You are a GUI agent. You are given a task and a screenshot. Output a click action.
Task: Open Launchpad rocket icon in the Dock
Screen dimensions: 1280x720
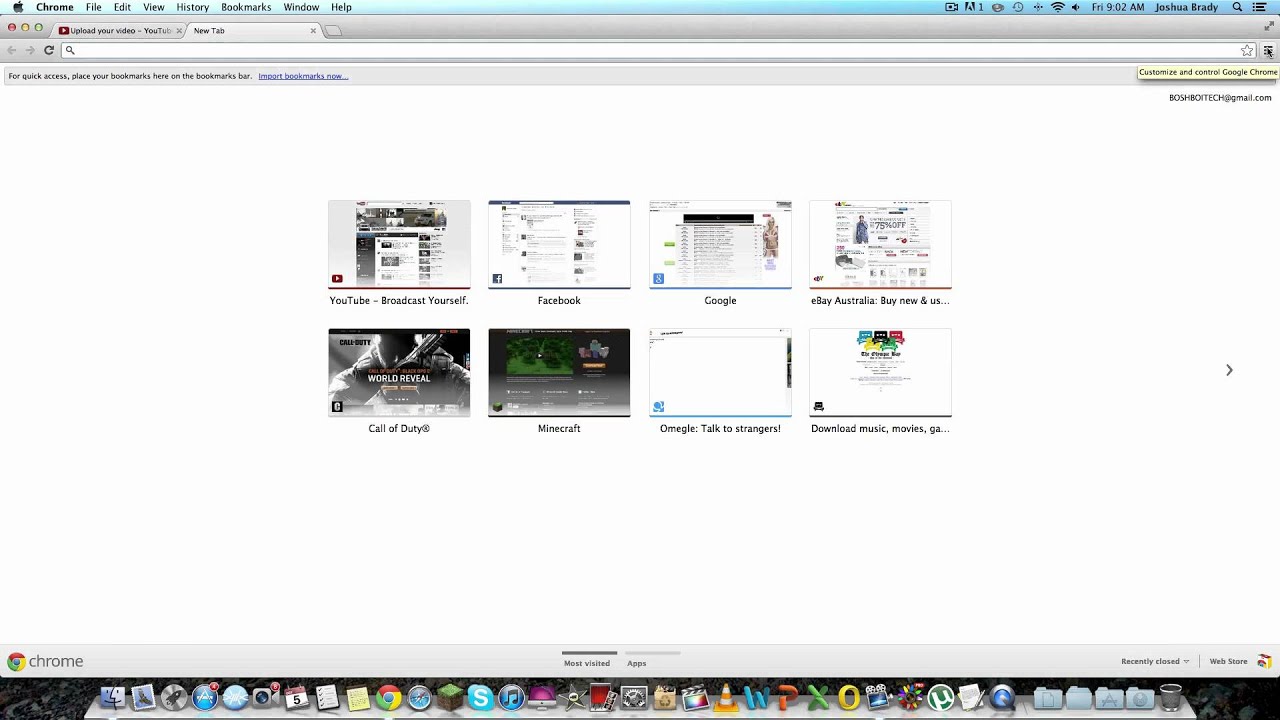[173, 697]
